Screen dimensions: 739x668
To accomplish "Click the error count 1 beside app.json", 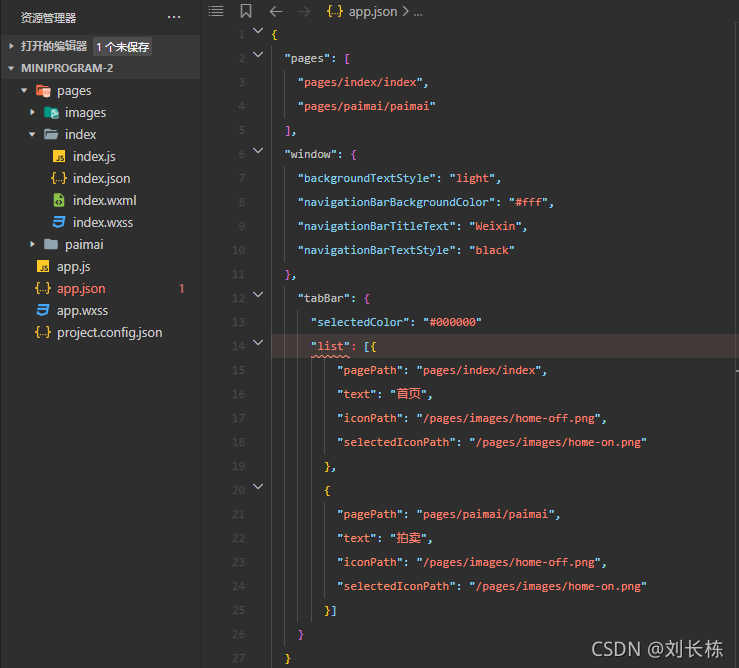I will click(x=181, y=289).
